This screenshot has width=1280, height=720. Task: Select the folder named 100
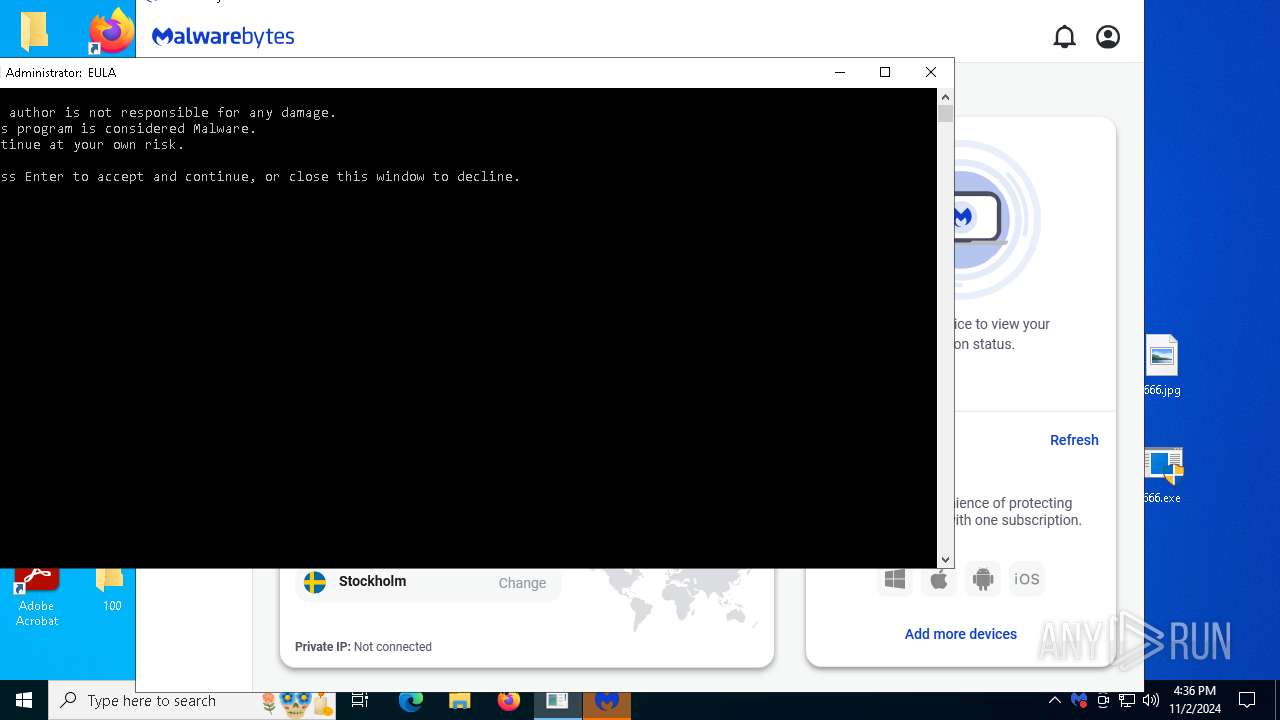(x=110, y=590)
